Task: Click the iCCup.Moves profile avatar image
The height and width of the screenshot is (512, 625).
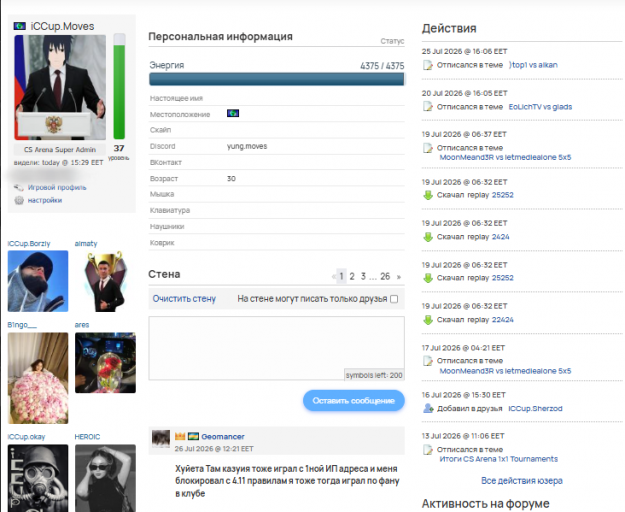Action: tap(60, 87)
